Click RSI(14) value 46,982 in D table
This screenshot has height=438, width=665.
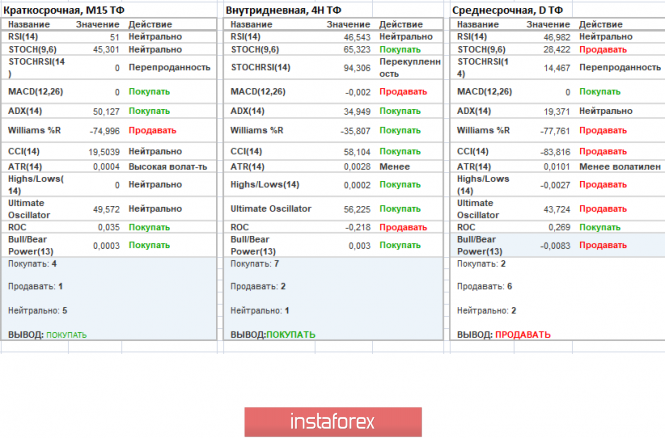point(557,37)
